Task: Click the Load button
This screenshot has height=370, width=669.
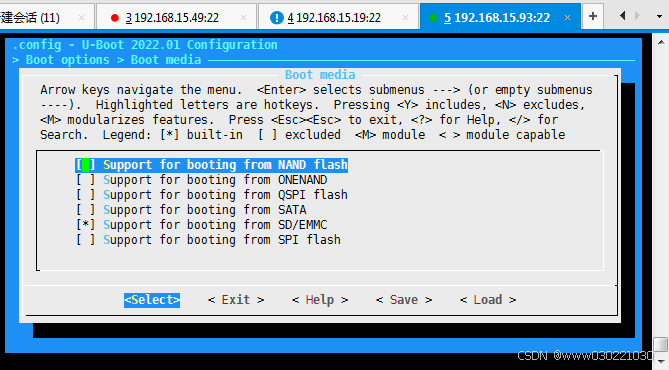Action: tap(488, 300)
